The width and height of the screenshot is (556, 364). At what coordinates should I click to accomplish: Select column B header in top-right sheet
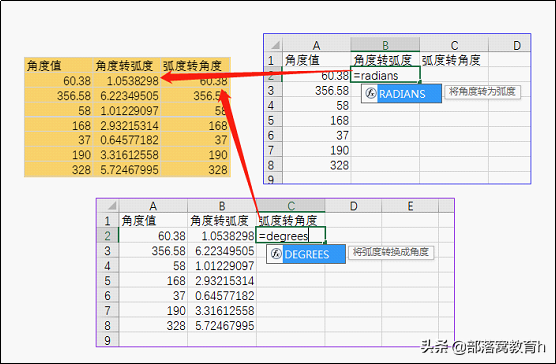385,45
